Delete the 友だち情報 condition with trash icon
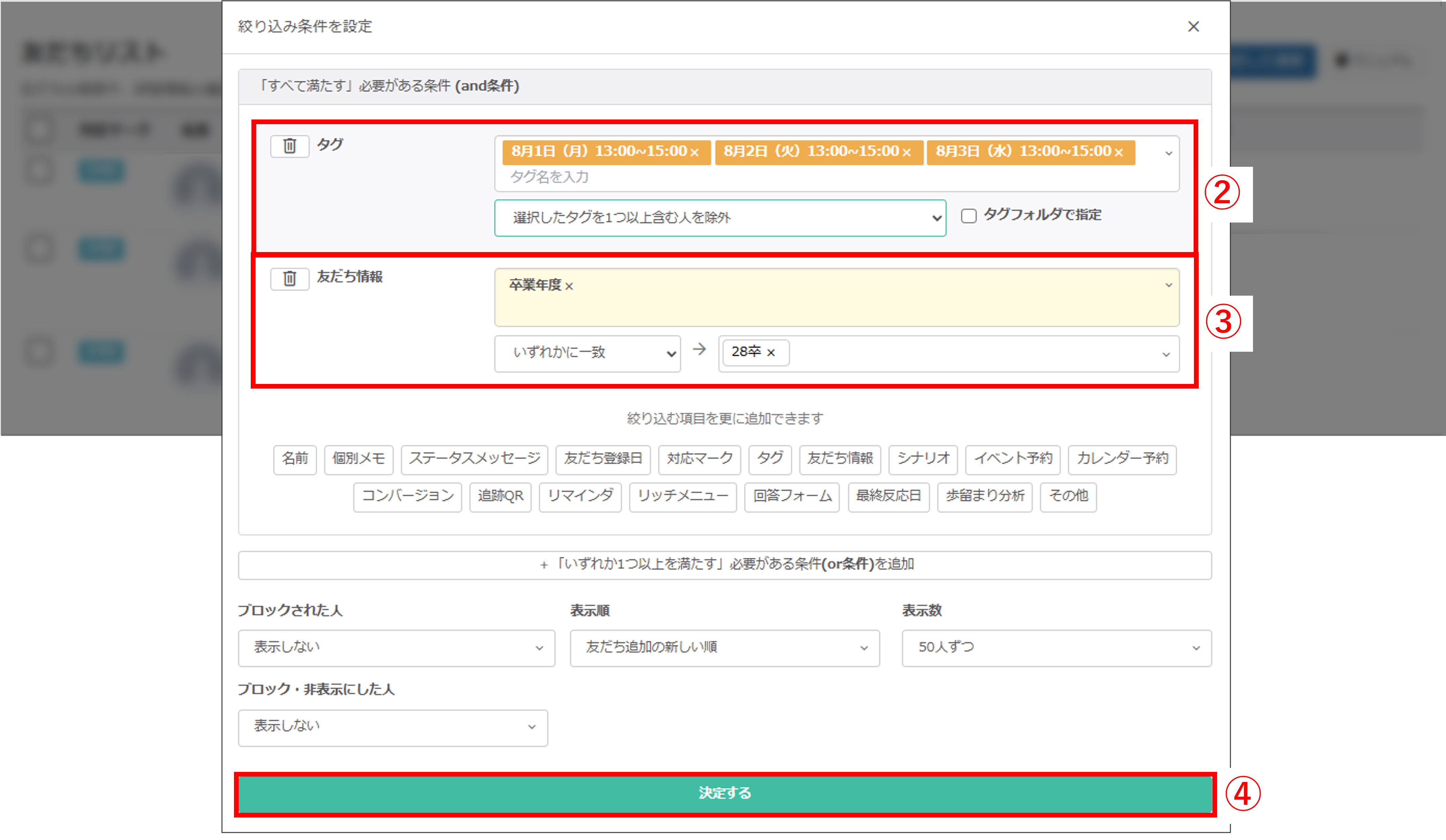Image resolution: width=1446 pixels, height=840 pixels. click(x=289, y=279)
